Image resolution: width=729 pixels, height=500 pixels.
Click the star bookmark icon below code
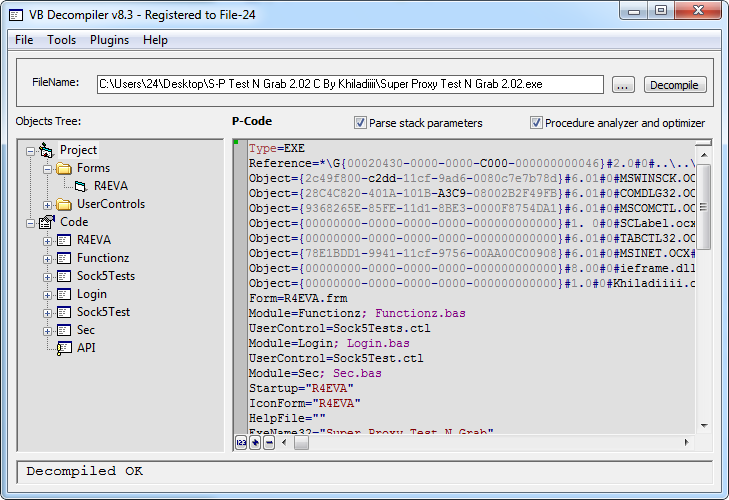click(x=255, y=442)
